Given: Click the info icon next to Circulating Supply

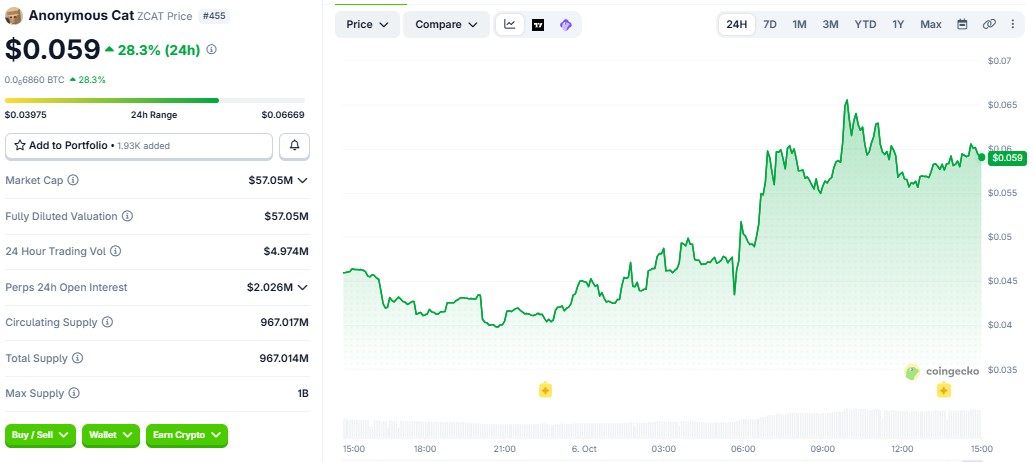Looking at the screenshot, I should 107,322.
